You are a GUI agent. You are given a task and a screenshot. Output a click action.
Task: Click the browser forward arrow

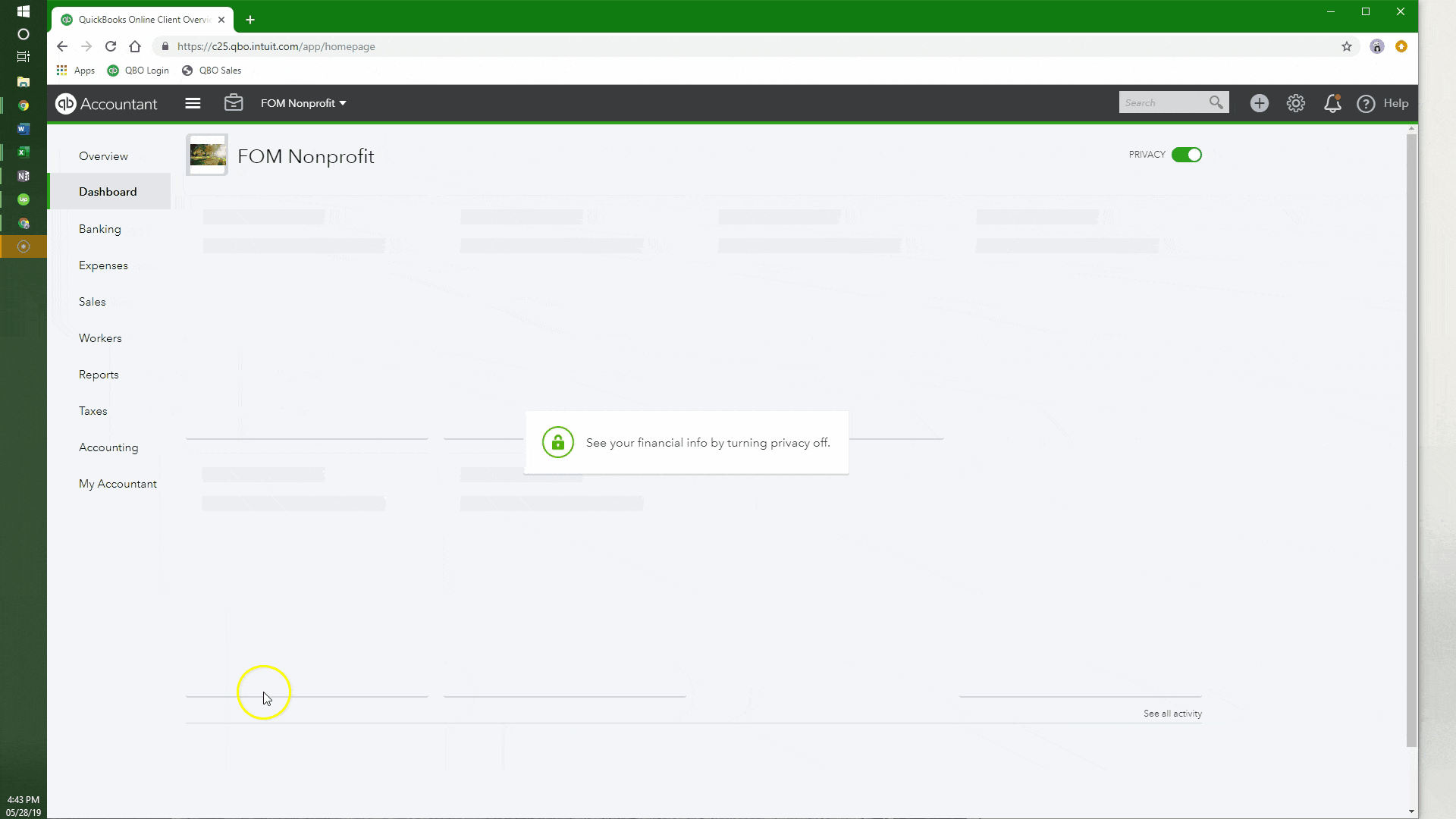[x=86, y=46]
